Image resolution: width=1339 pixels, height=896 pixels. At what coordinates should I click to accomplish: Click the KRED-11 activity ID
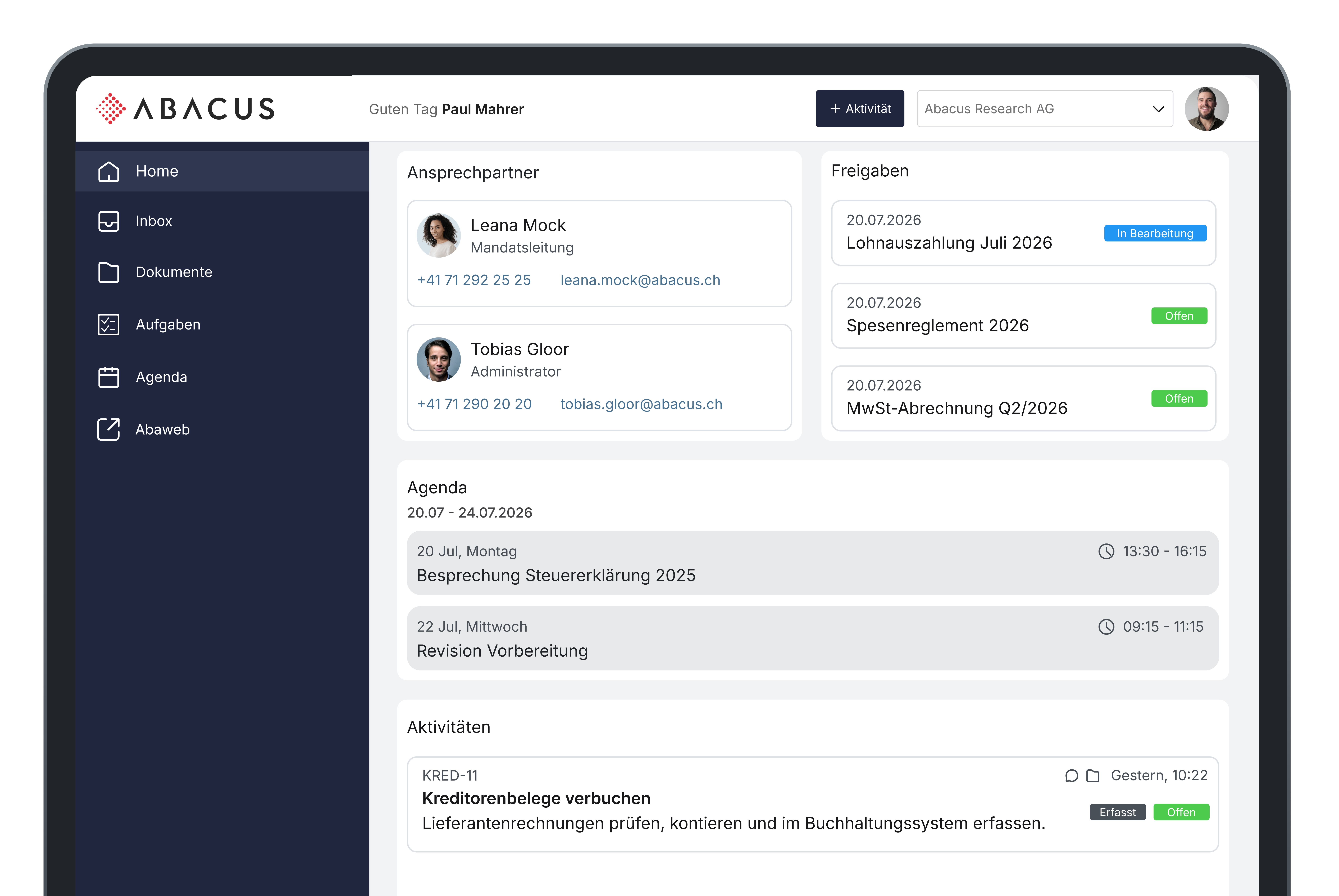tap(450, 775)
